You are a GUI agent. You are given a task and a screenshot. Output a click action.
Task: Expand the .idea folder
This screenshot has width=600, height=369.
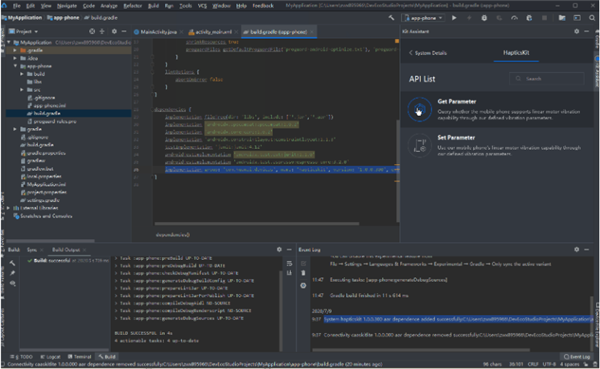[x=15, y=58]
